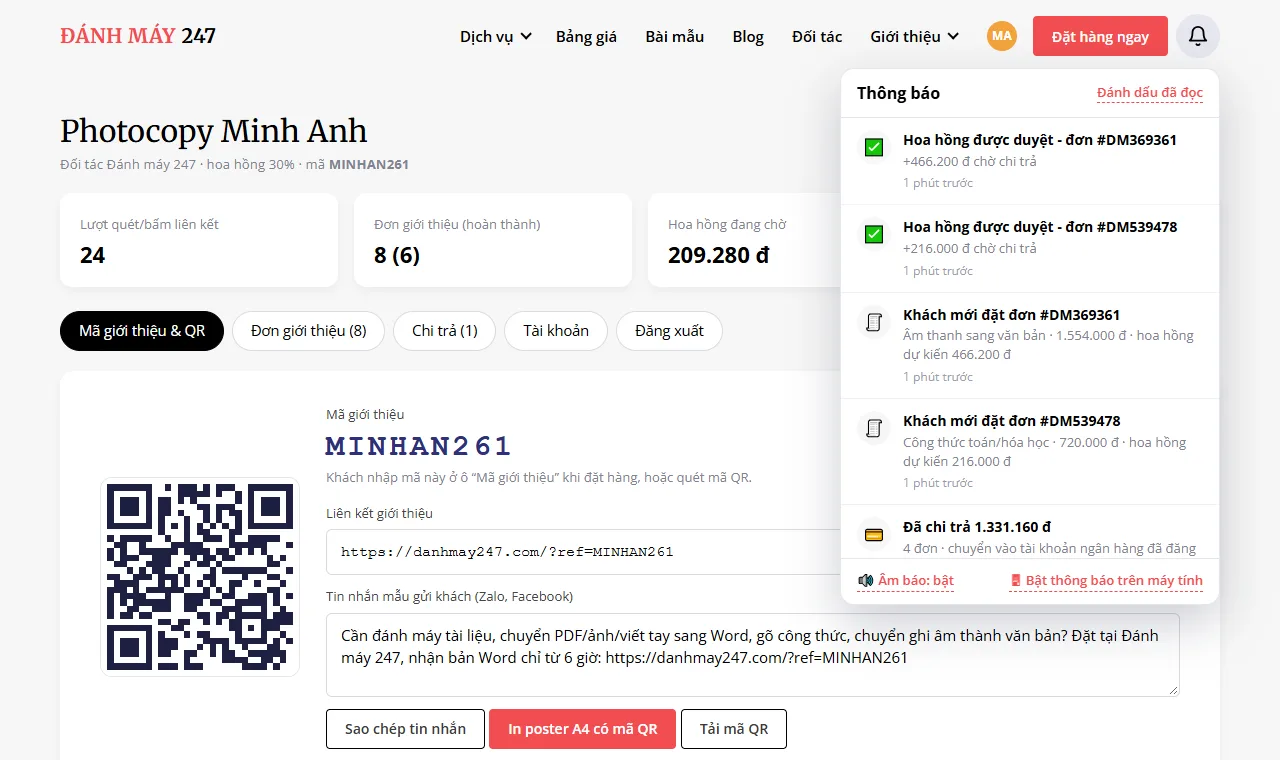This screenshot has height=760, width=1280.
Task: Click the 'ĐÁNH MÁY 247' logo
Action: 138,36
